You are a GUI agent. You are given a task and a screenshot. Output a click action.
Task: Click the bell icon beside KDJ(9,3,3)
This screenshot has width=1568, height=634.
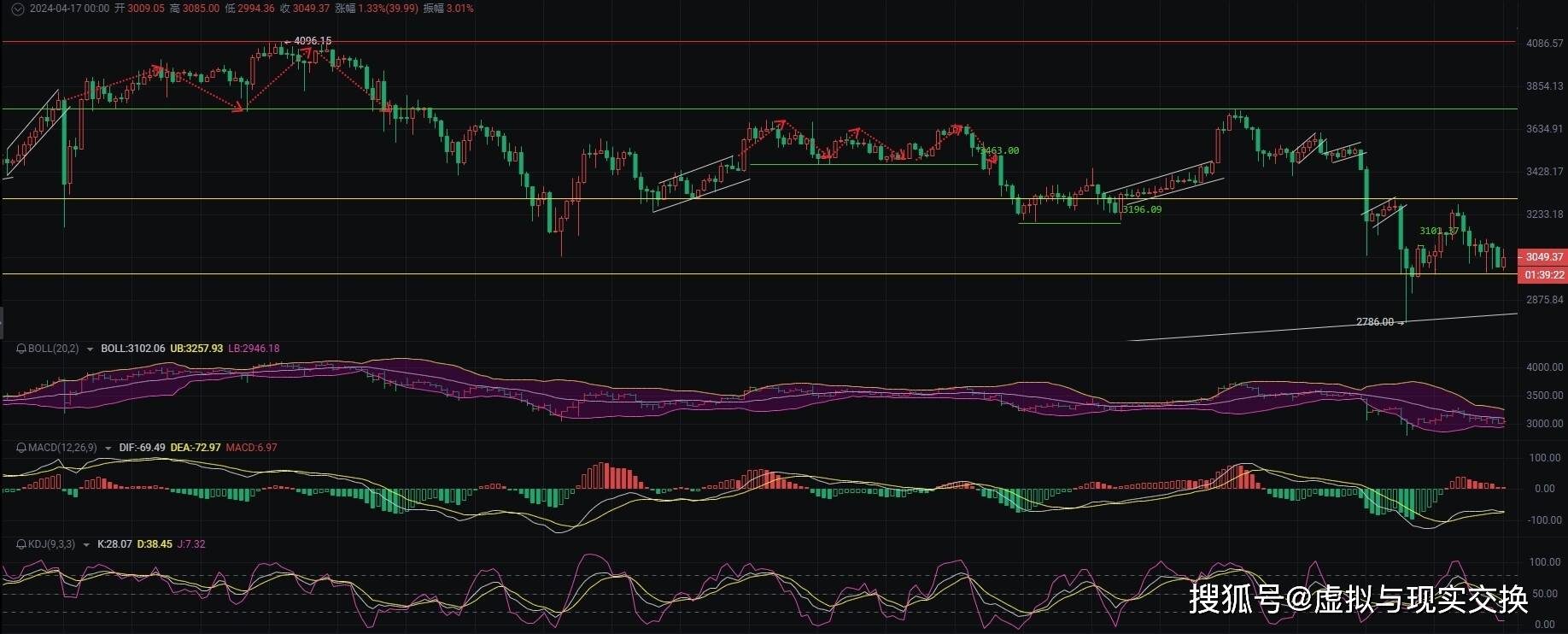21,544
